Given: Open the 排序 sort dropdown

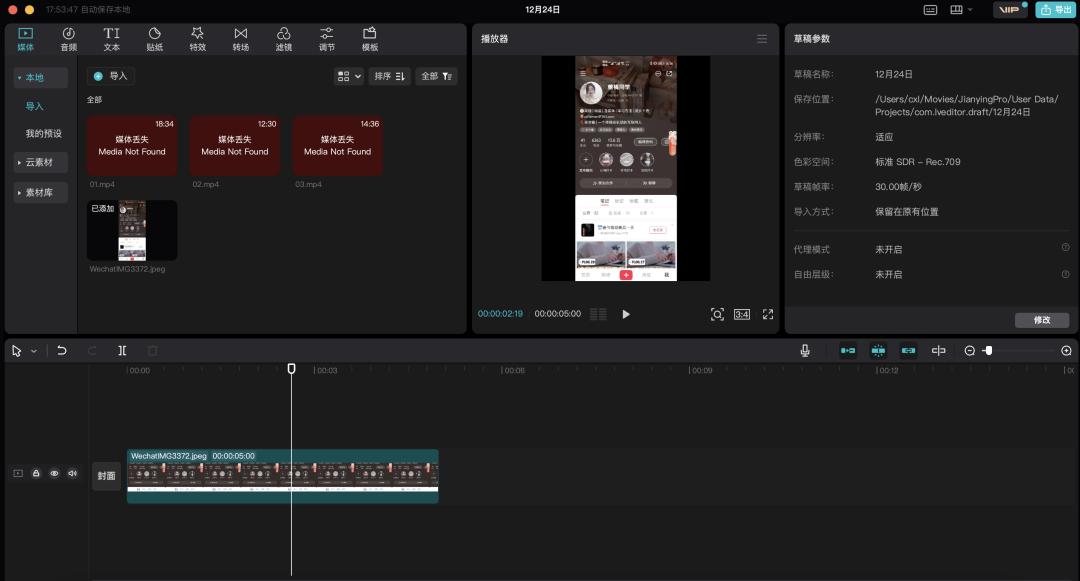Looking at the screenshot, I should click(x=389, y=76).
